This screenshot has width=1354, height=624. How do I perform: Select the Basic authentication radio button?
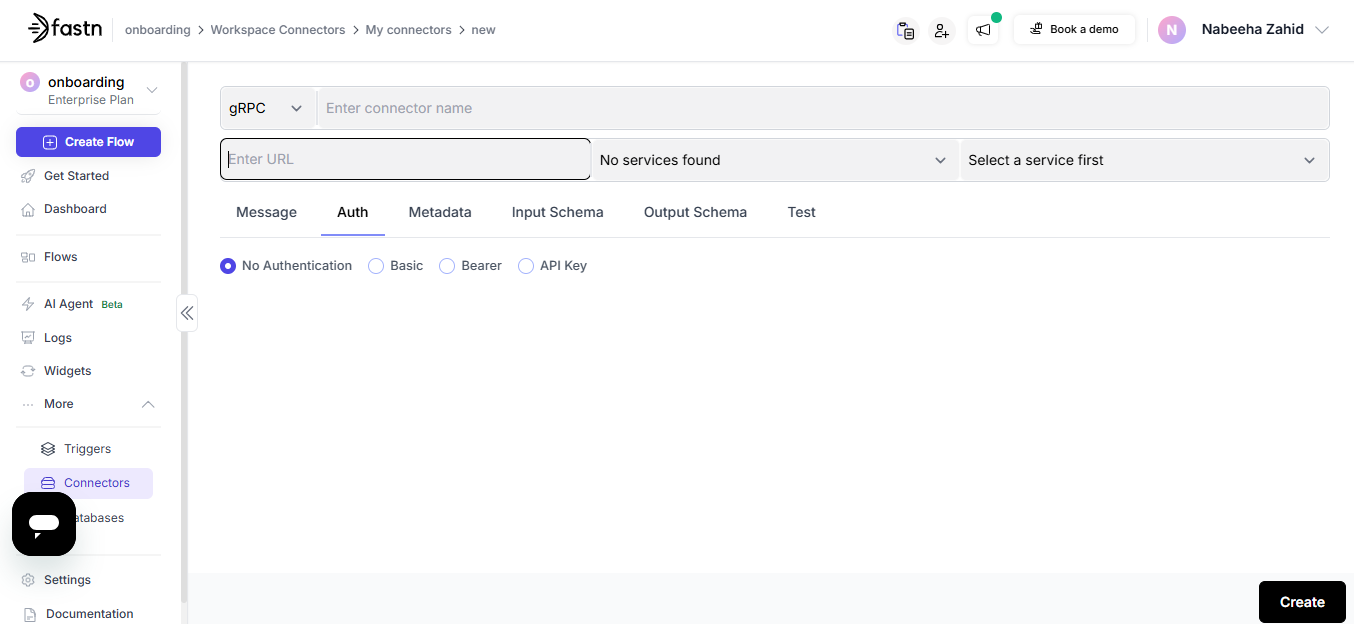376,265
